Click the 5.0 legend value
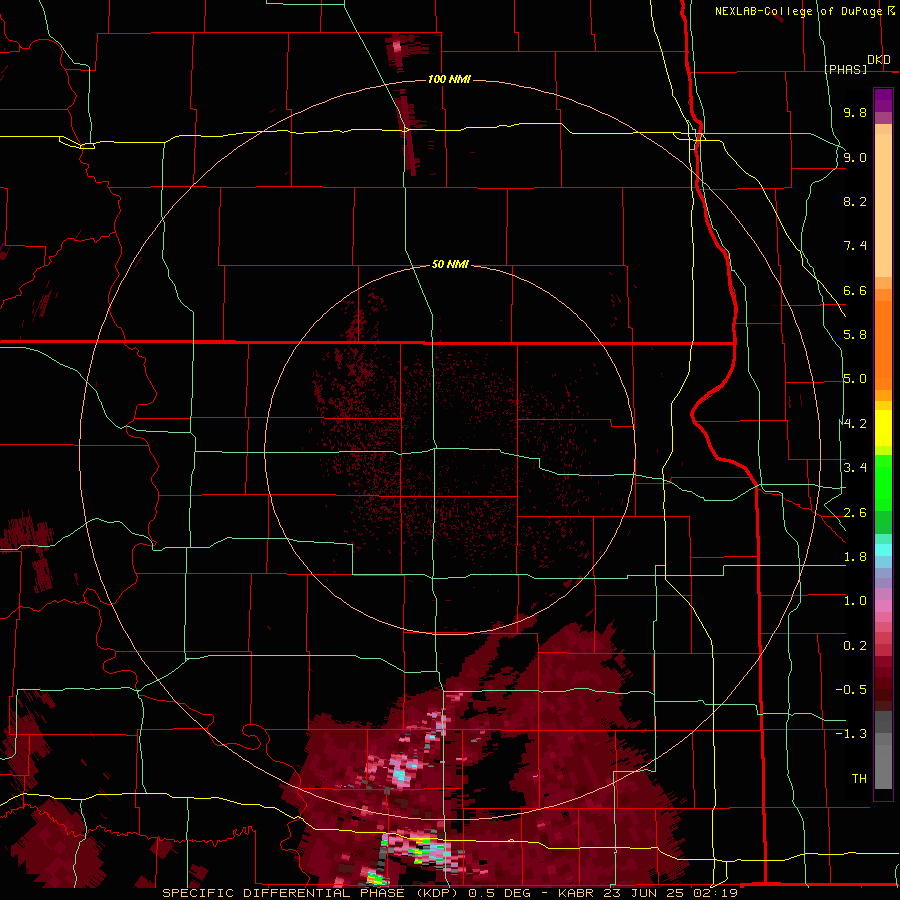 coord(855,379)
